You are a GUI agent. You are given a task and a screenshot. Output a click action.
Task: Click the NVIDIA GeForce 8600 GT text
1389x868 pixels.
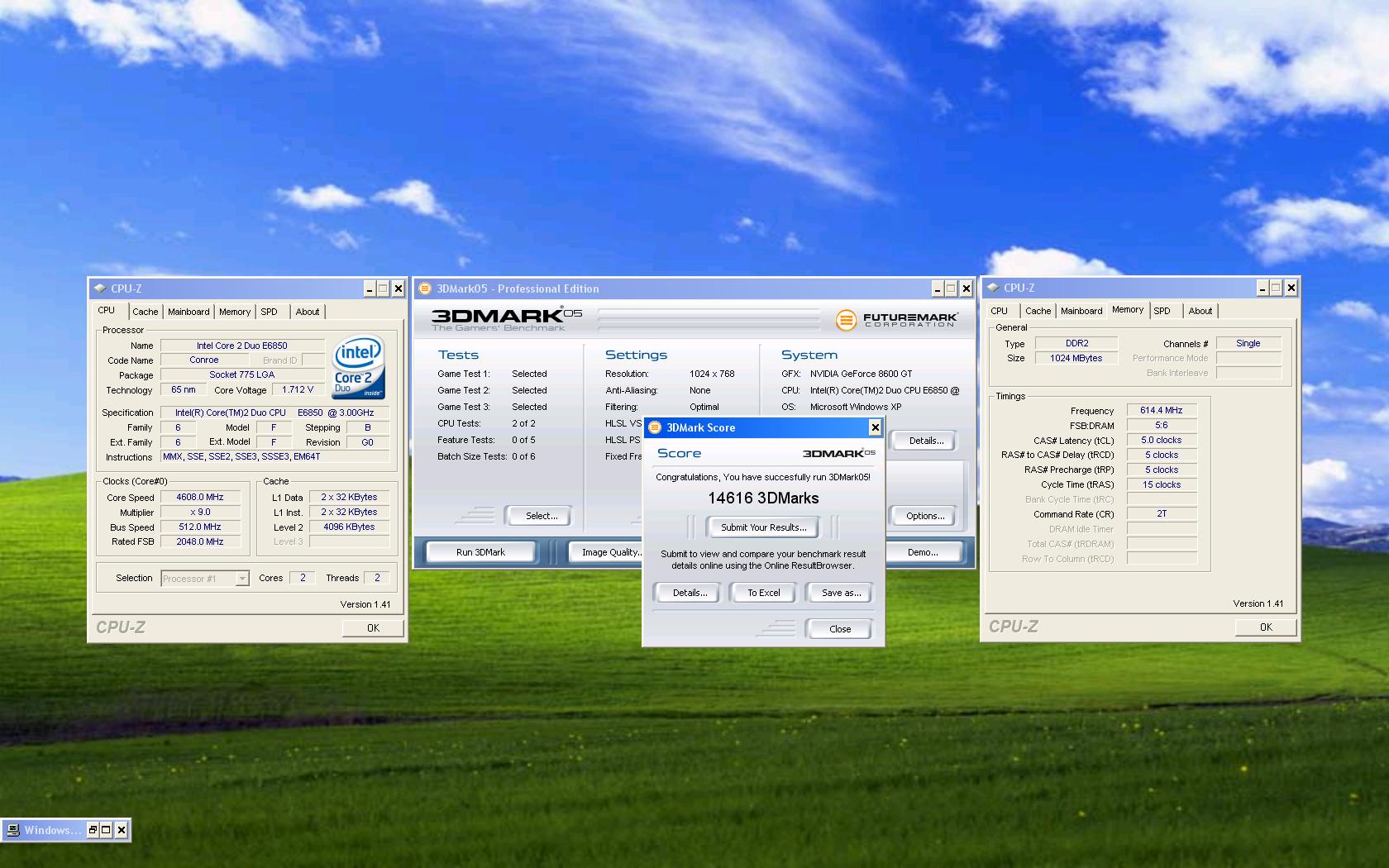point(861,374)
